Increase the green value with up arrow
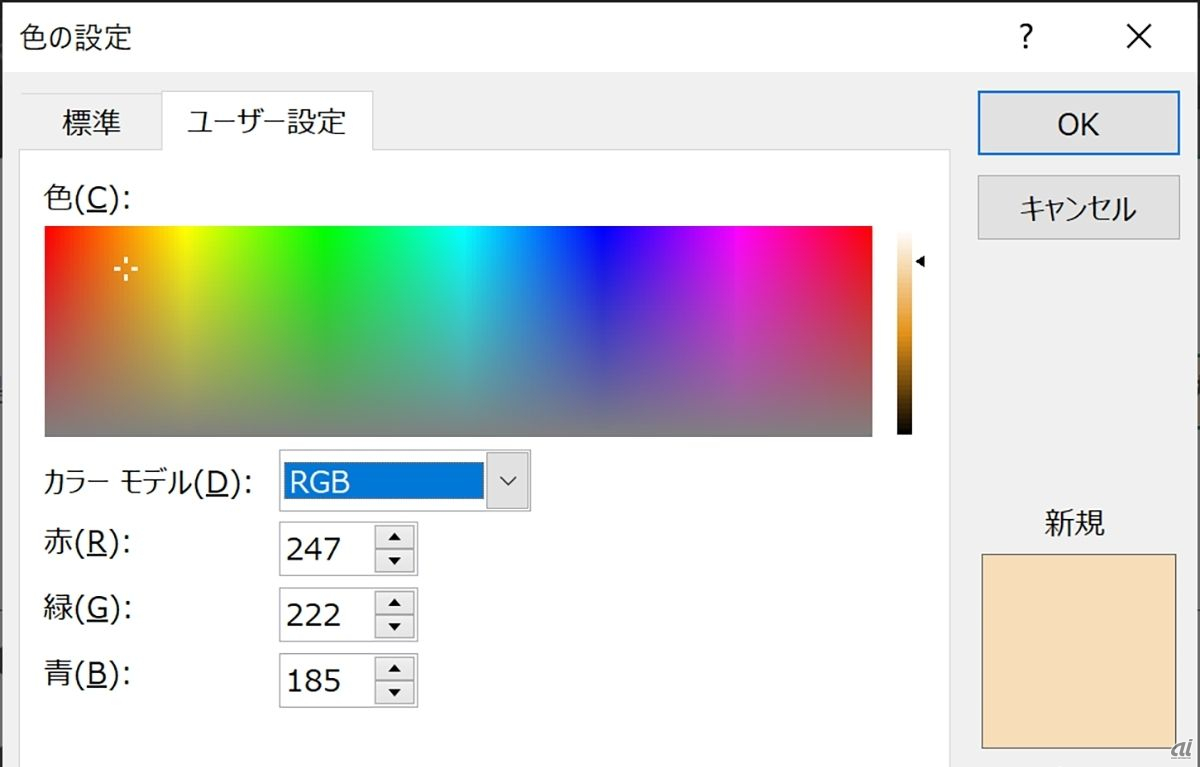The width and height of the screenshot is (1200, 767). [395, 603]
